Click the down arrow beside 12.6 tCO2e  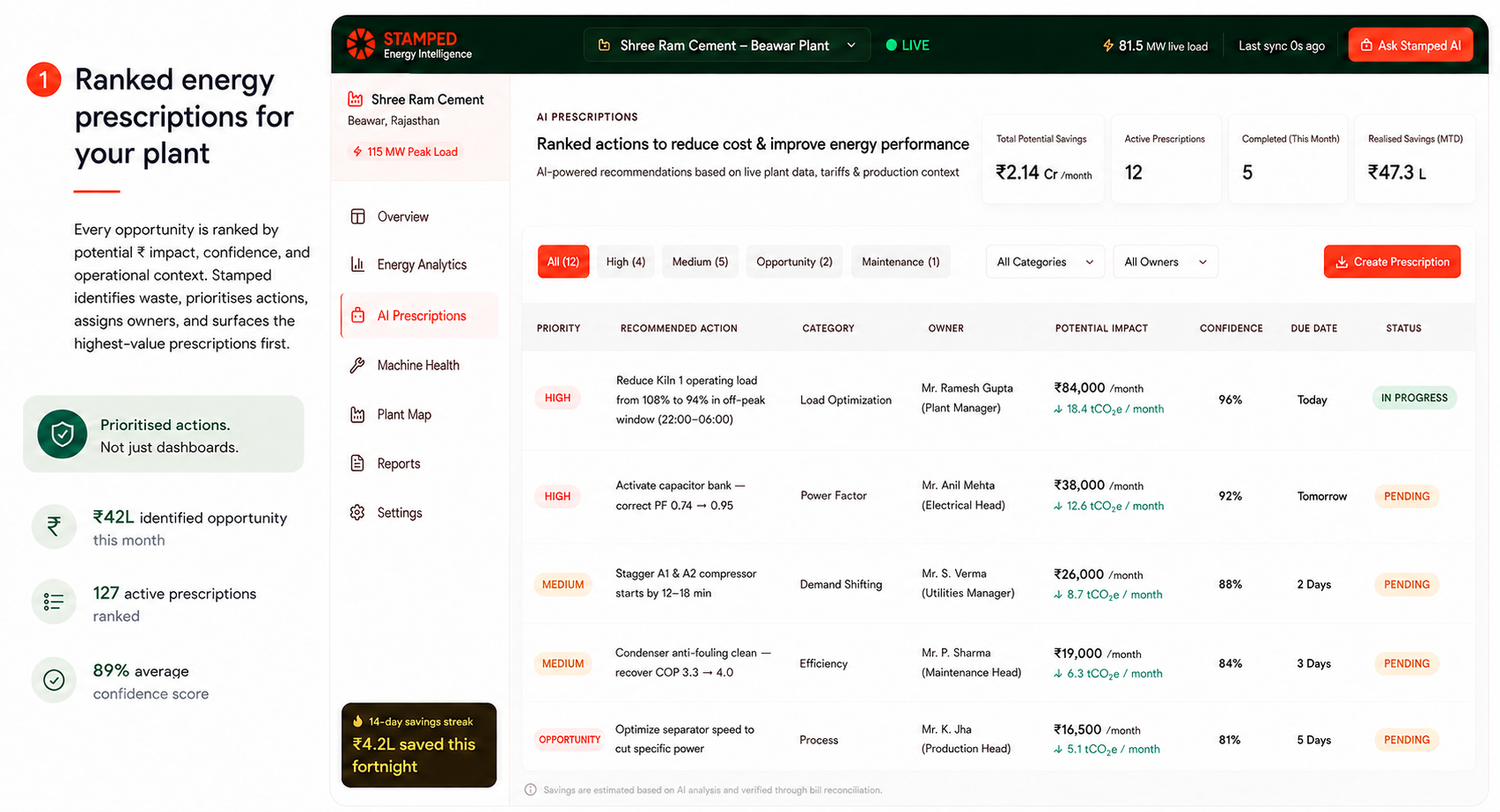pyautogui.click(x=1058, y=506)
